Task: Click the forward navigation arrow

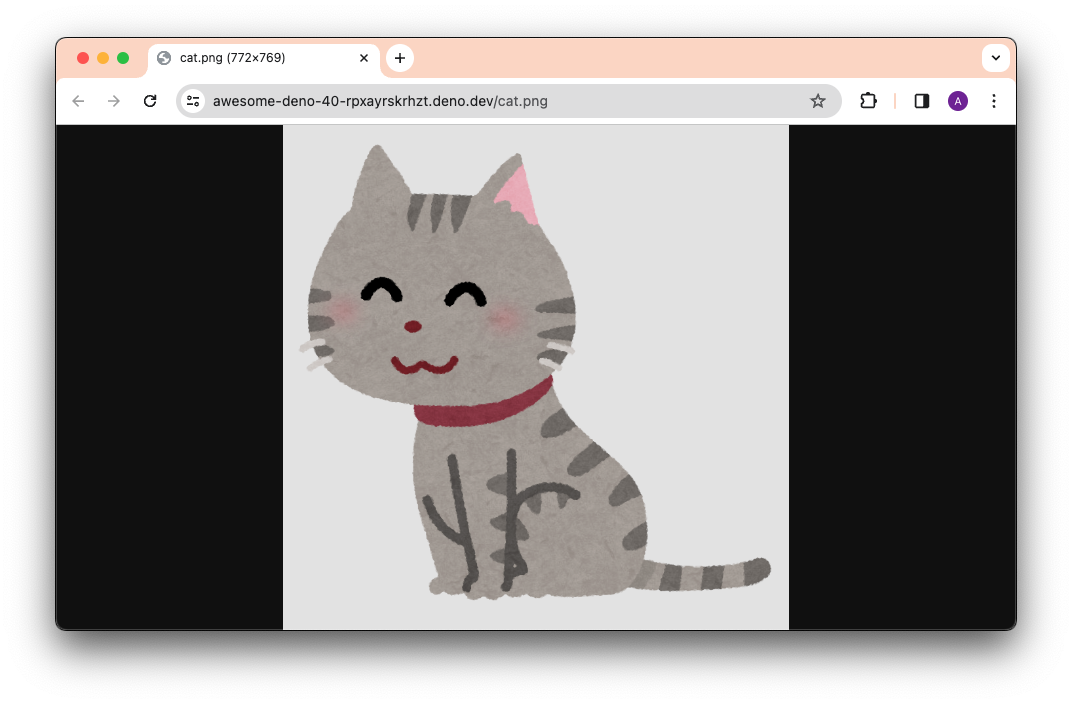Action: [x=114, y=101]
